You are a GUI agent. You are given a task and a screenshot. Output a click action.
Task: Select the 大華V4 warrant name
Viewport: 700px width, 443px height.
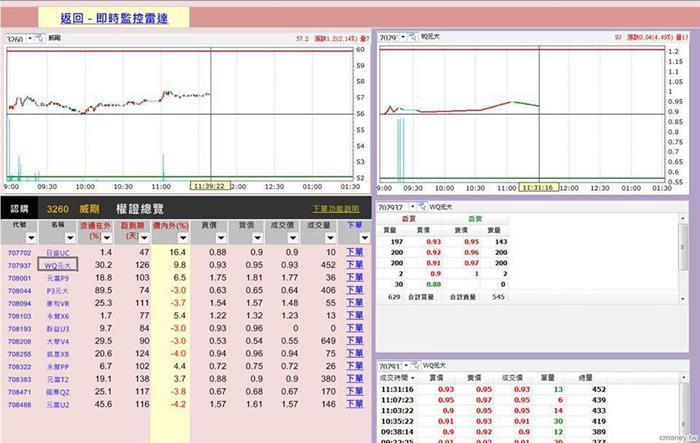[58, 342]
